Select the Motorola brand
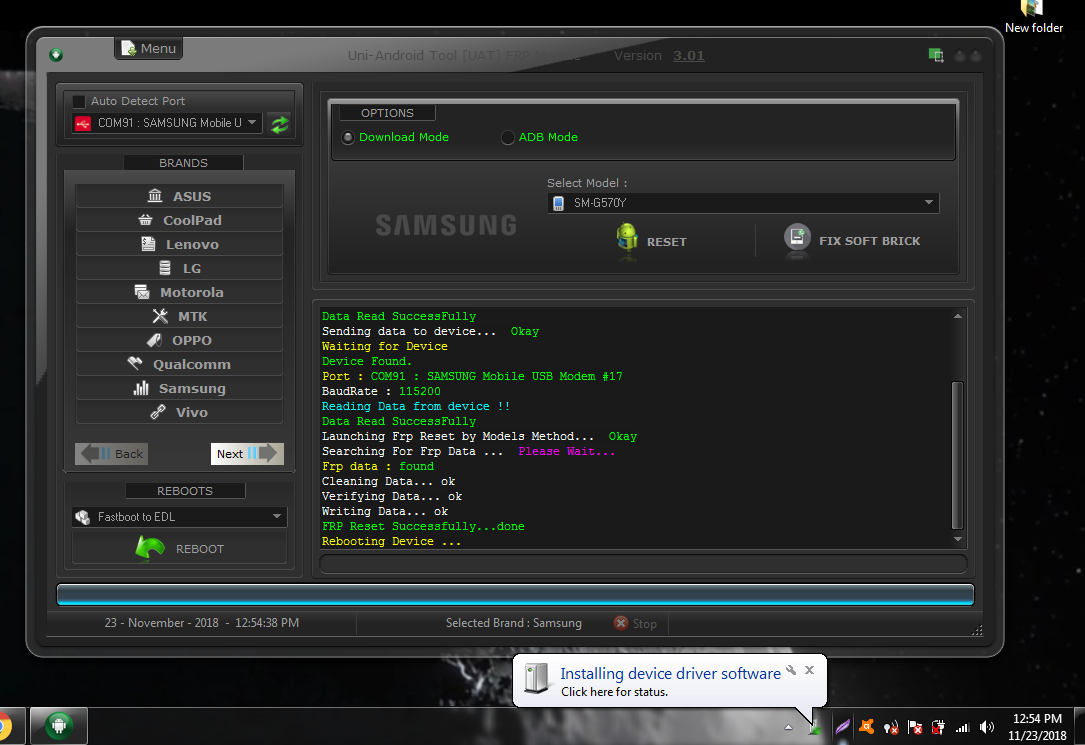The width and height of the screenshot is (1085, 745). coord(179,292)
